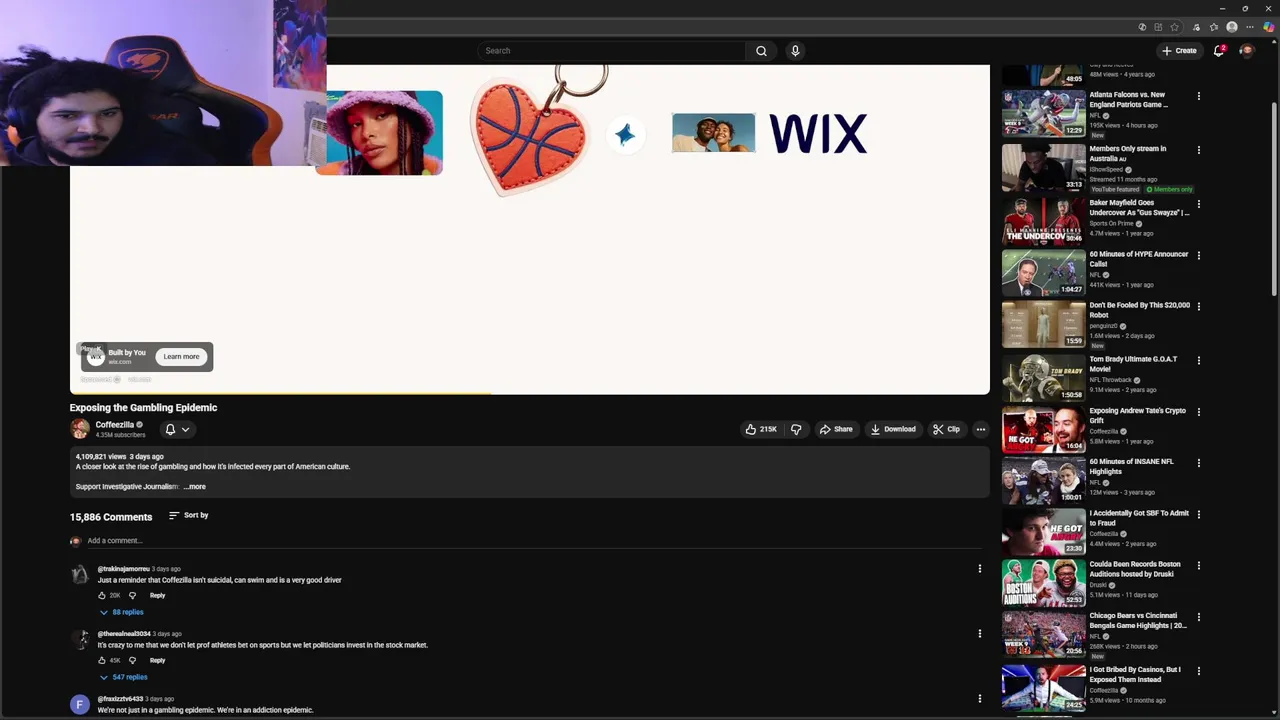Open options for @trakinajamorreu comment

click(979, 569)
